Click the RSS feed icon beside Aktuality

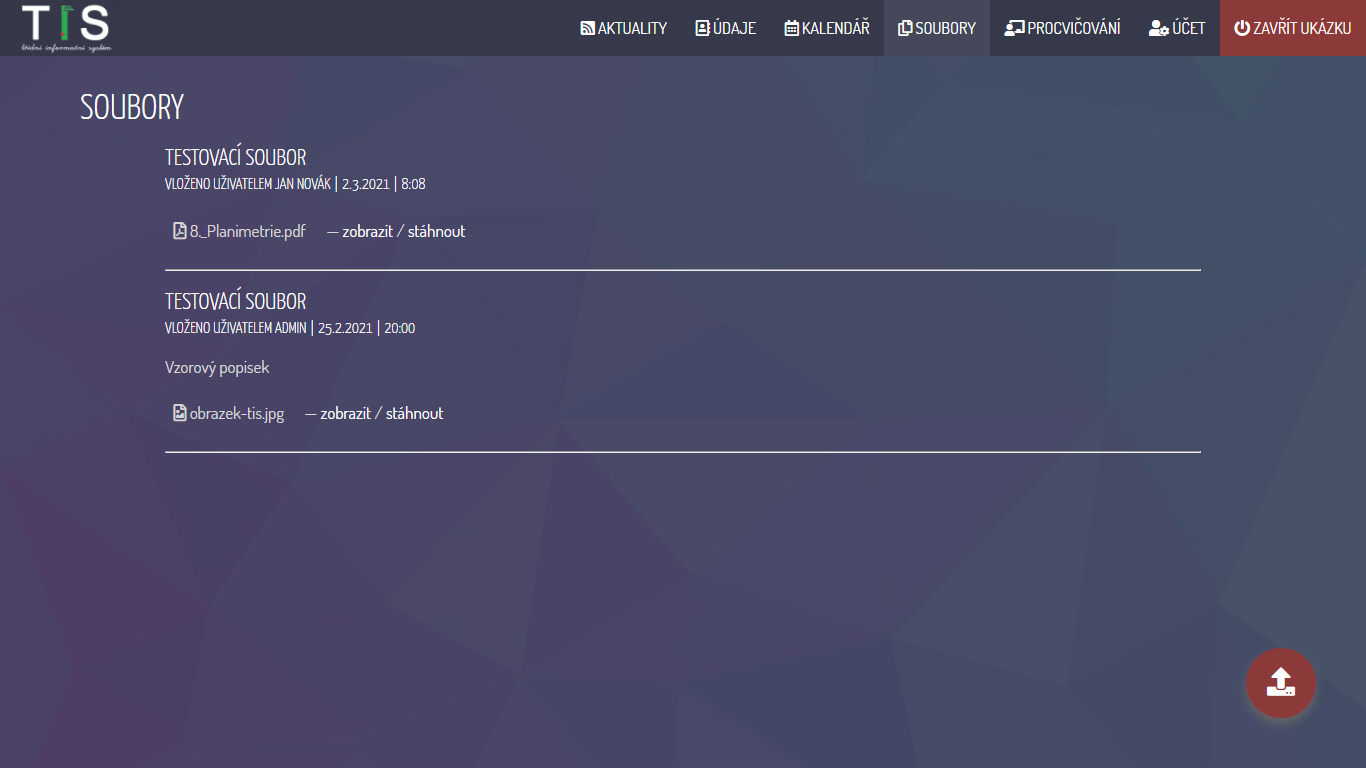[x=587, y=28]
